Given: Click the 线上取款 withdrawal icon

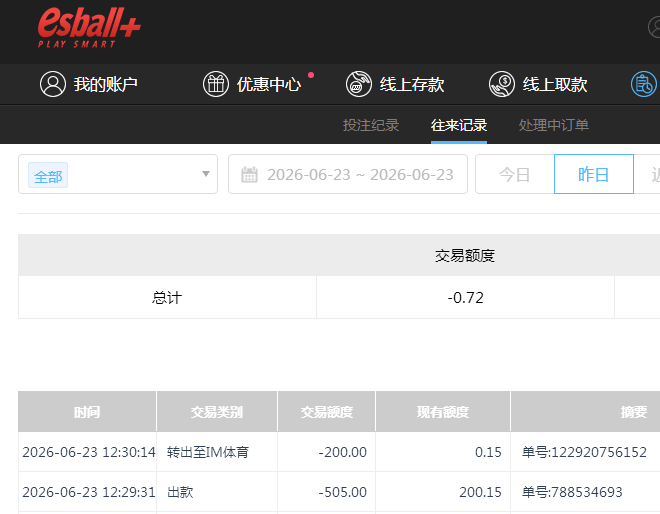Looking at the screenshot, I should tap(502, 84).
